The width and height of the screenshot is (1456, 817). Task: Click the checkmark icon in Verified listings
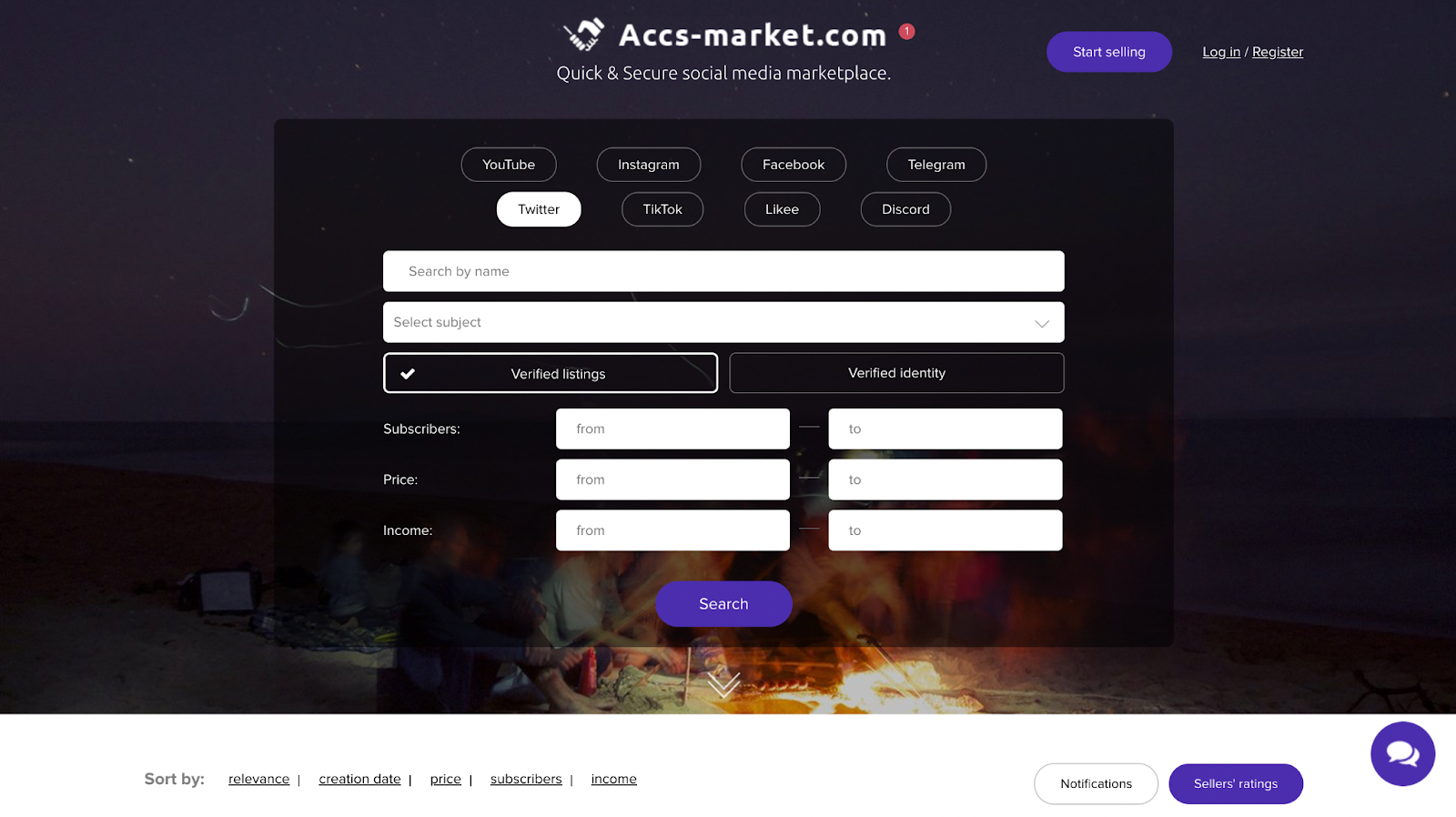point(408,373)
